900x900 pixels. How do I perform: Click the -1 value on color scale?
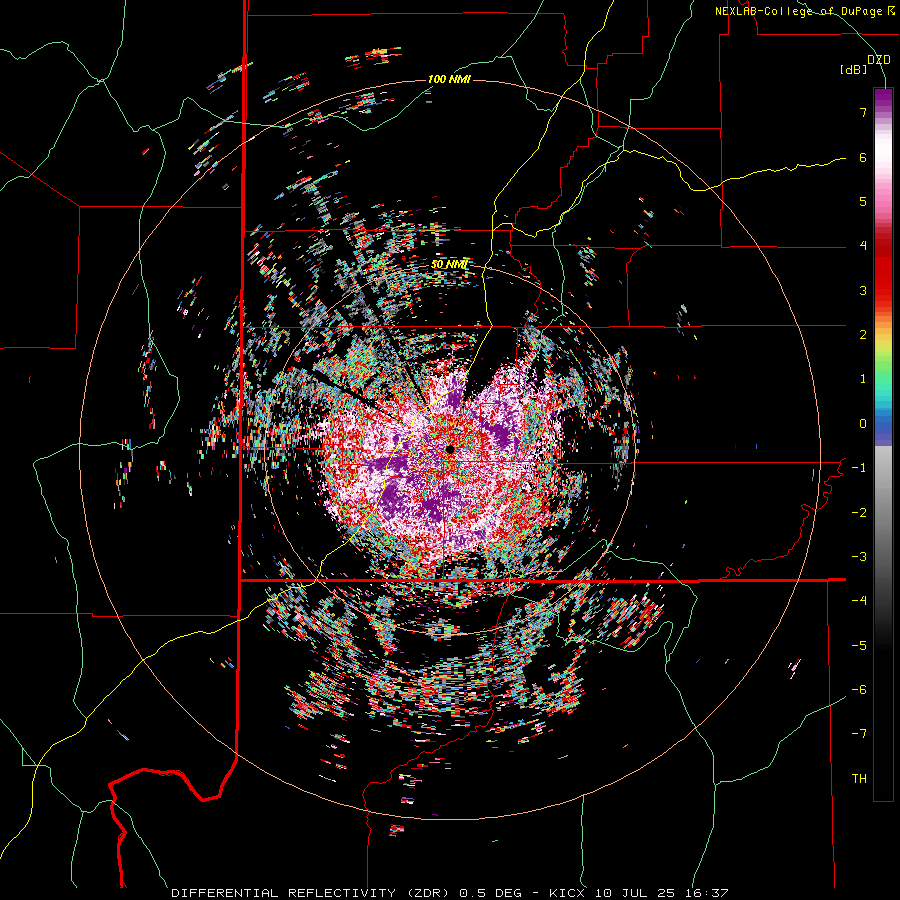[x=859, y=468]
